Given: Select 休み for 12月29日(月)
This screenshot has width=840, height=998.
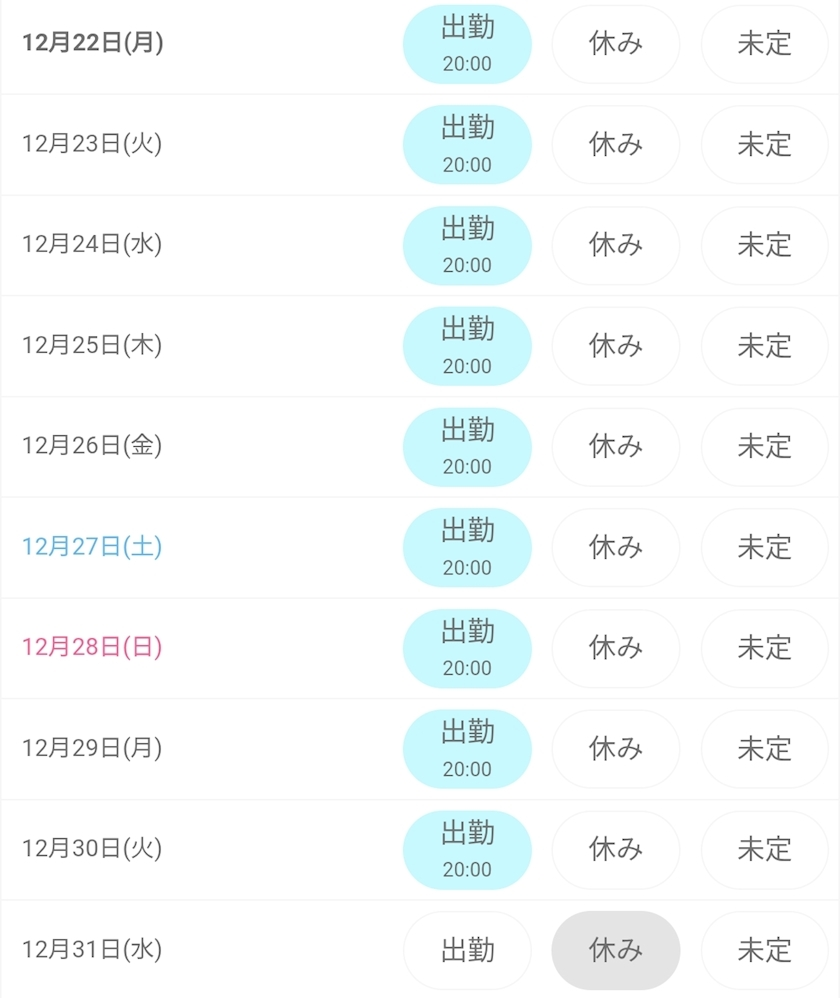Looking at the screenshot, I should click(x=616, y=749).
